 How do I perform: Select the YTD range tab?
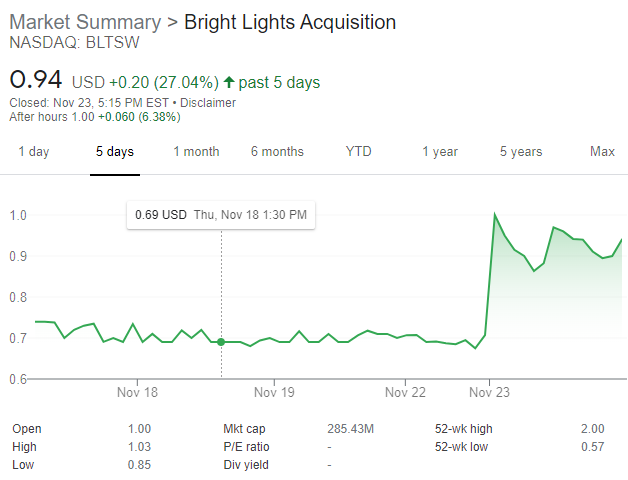tap(358, 151)
